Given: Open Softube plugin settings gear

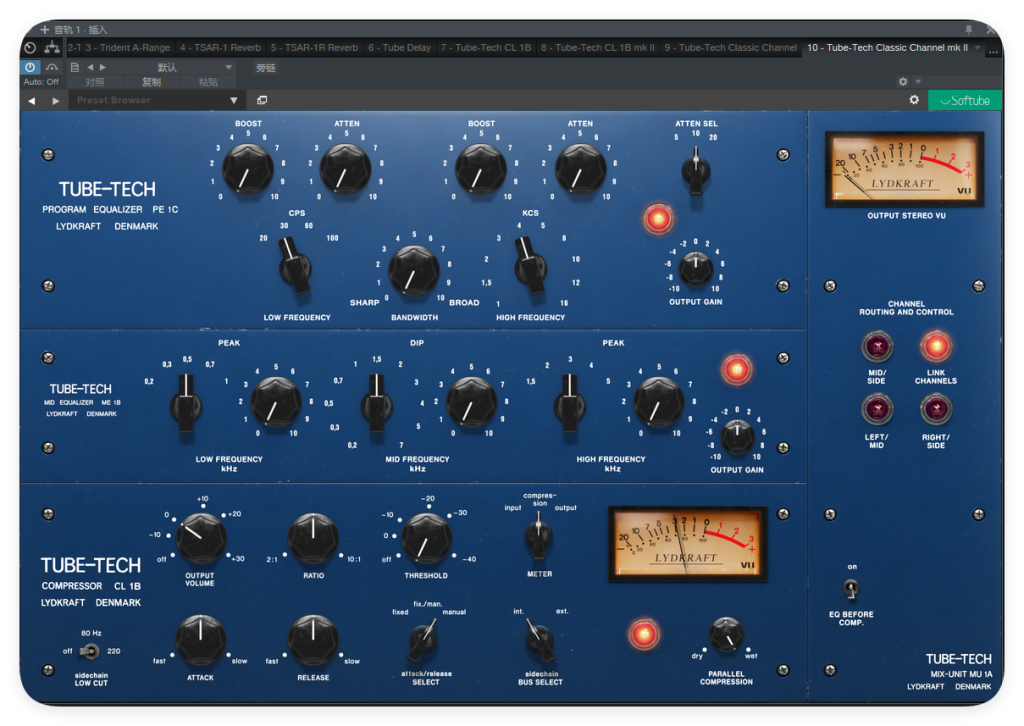Looking at the screenshot, I should (914, 100).
